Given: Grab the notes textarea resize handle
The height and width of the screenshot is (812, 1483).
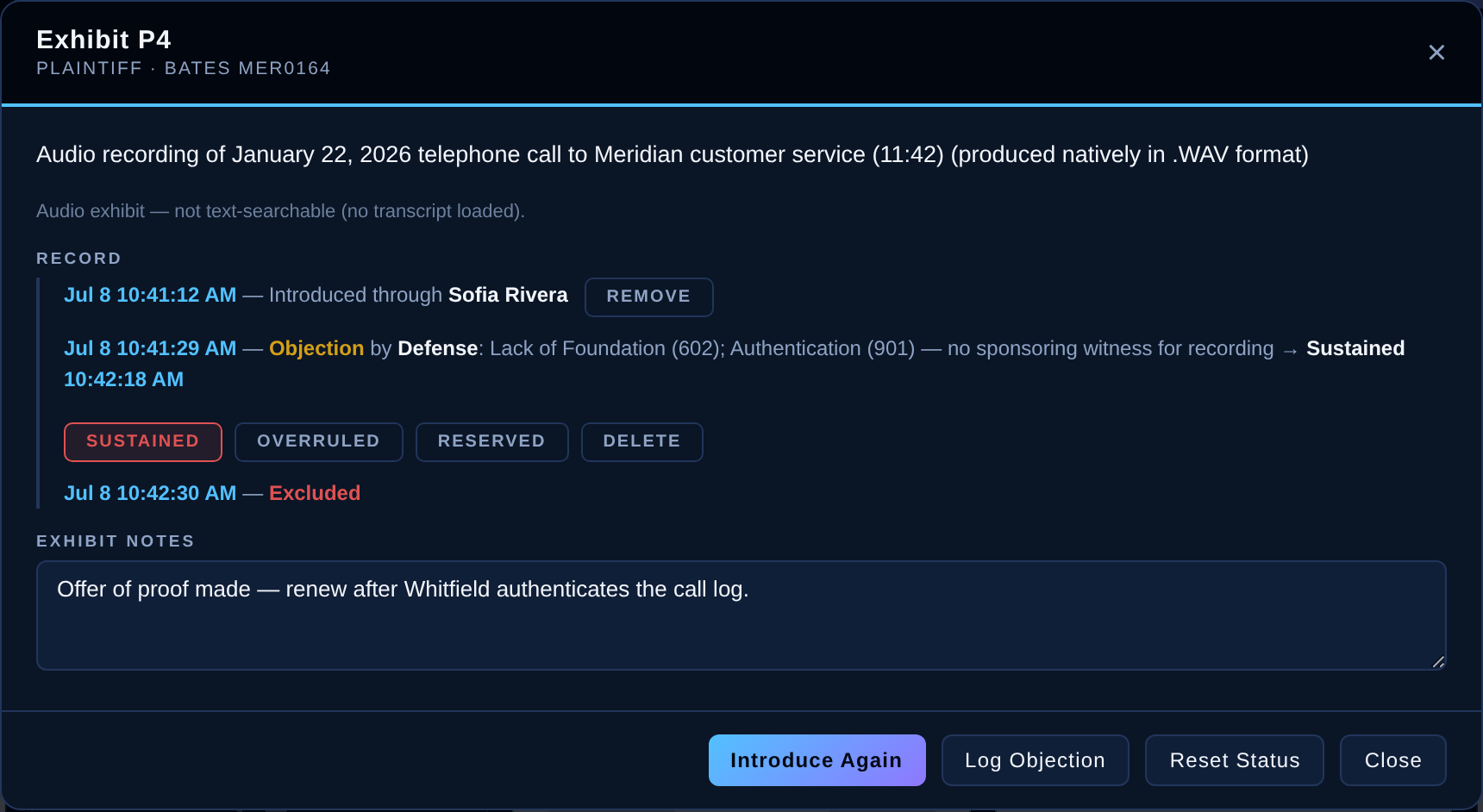Looking at the screenshot, I should pyautogui.click(x=1438, y=662).
